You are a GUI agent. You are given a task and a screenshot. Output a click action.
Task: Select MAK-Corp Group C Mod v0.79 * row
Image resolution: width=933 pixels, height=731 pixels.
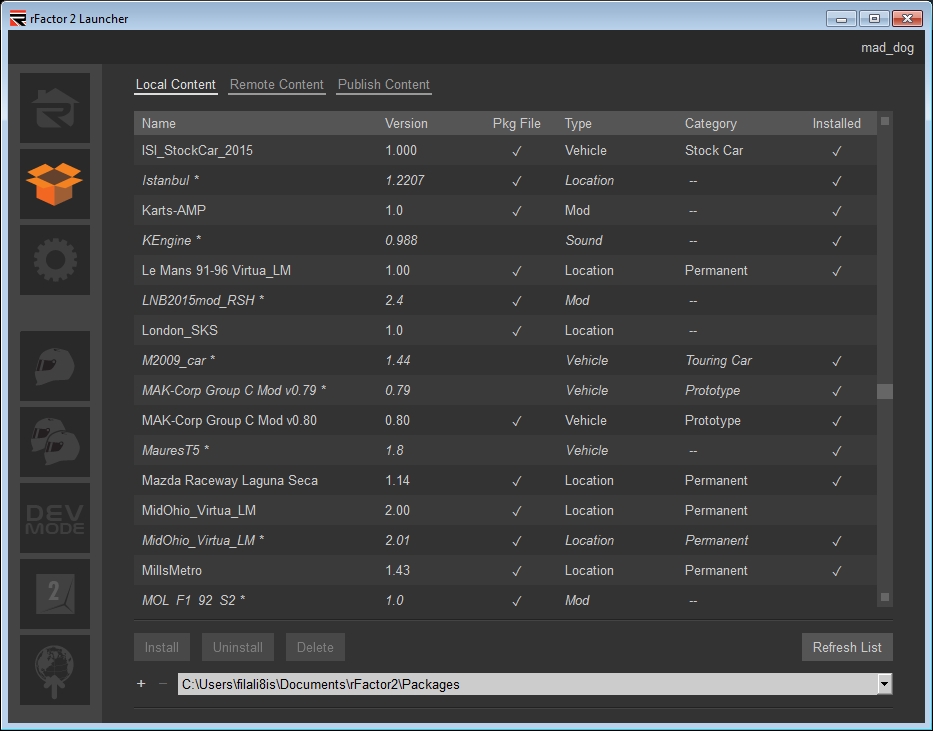(x=505, y=390)
